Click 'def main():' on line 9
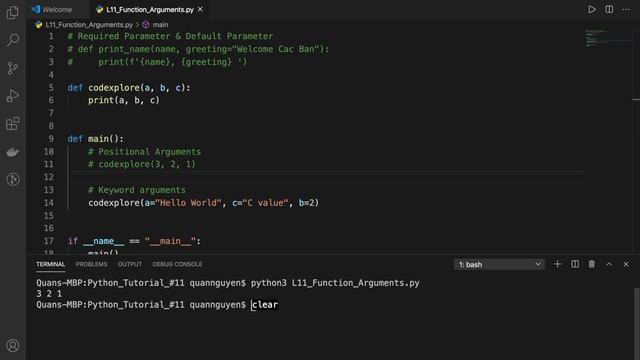The height and width of the screenshot is (360, 640). point(95,139)
